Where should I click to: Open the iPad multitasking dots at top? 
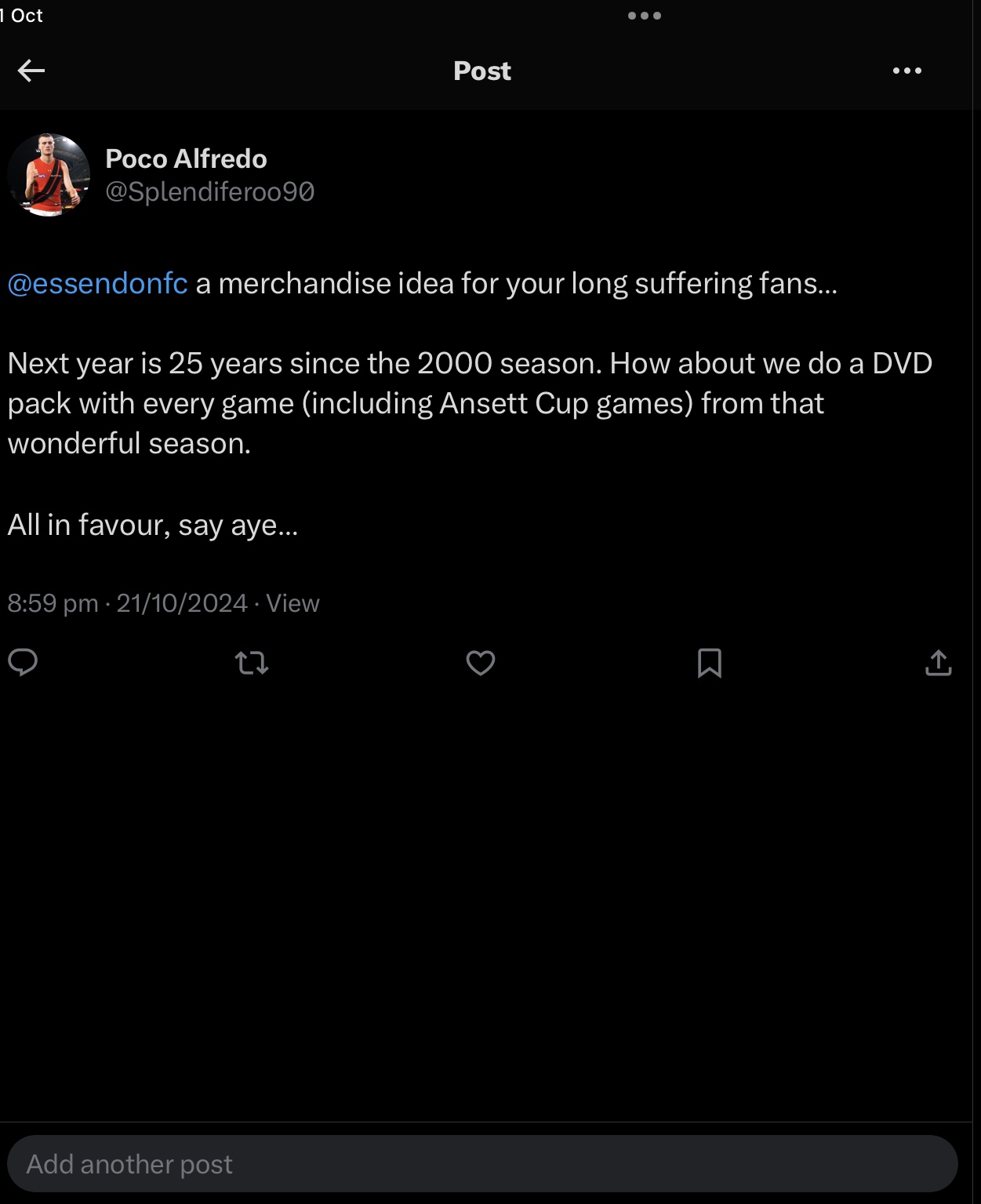point(645,16)
